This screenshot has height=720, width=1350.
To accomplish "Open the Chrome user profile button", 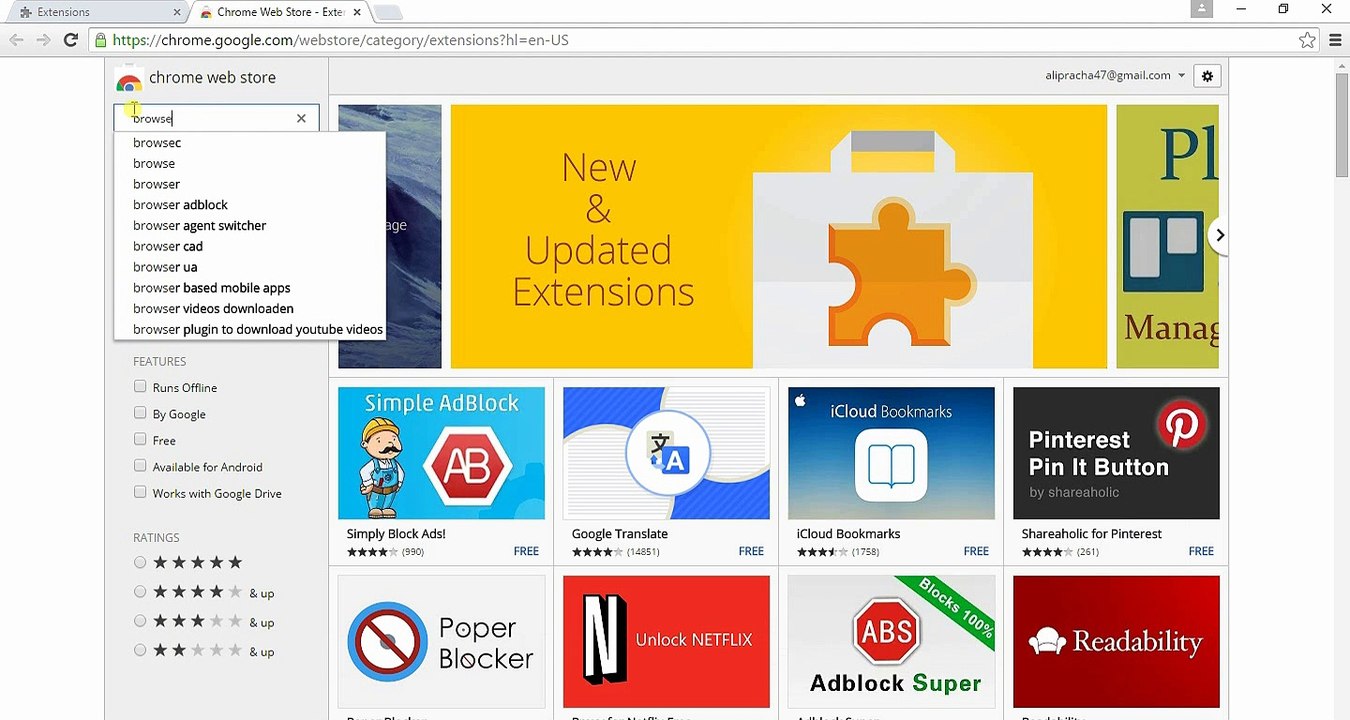I will point(1202,9).
